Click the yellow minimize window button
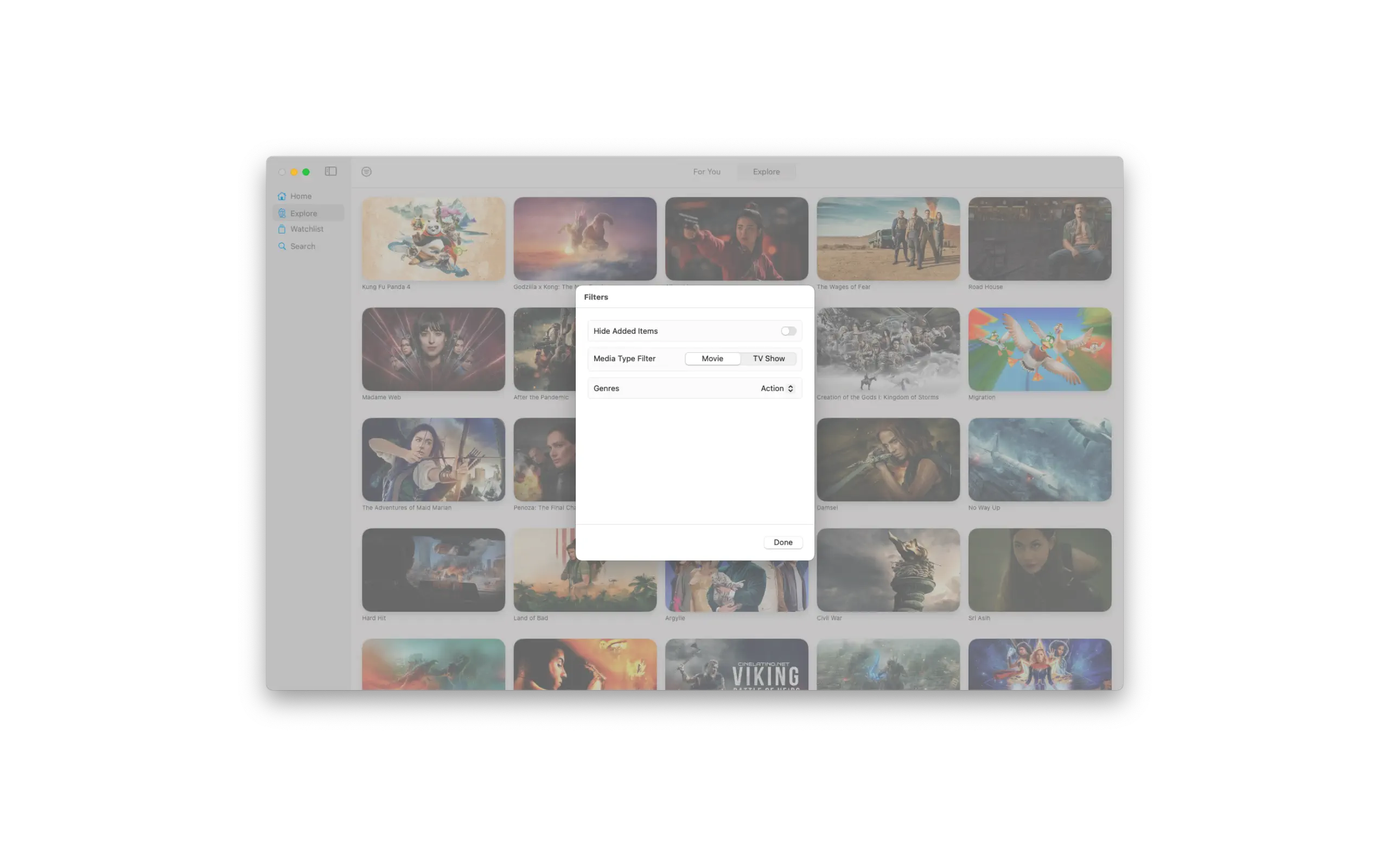 tap(294, 172)
